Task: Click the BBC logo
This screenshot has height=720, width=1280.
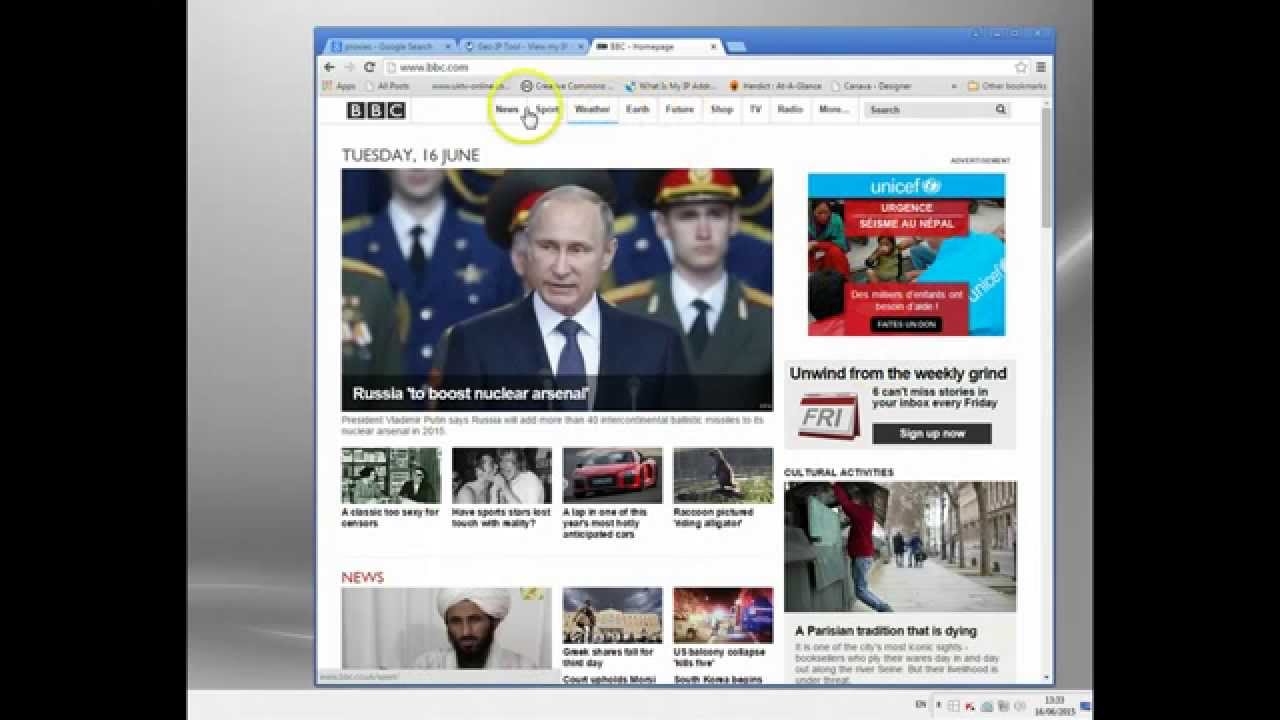Action: click(376, 110)
